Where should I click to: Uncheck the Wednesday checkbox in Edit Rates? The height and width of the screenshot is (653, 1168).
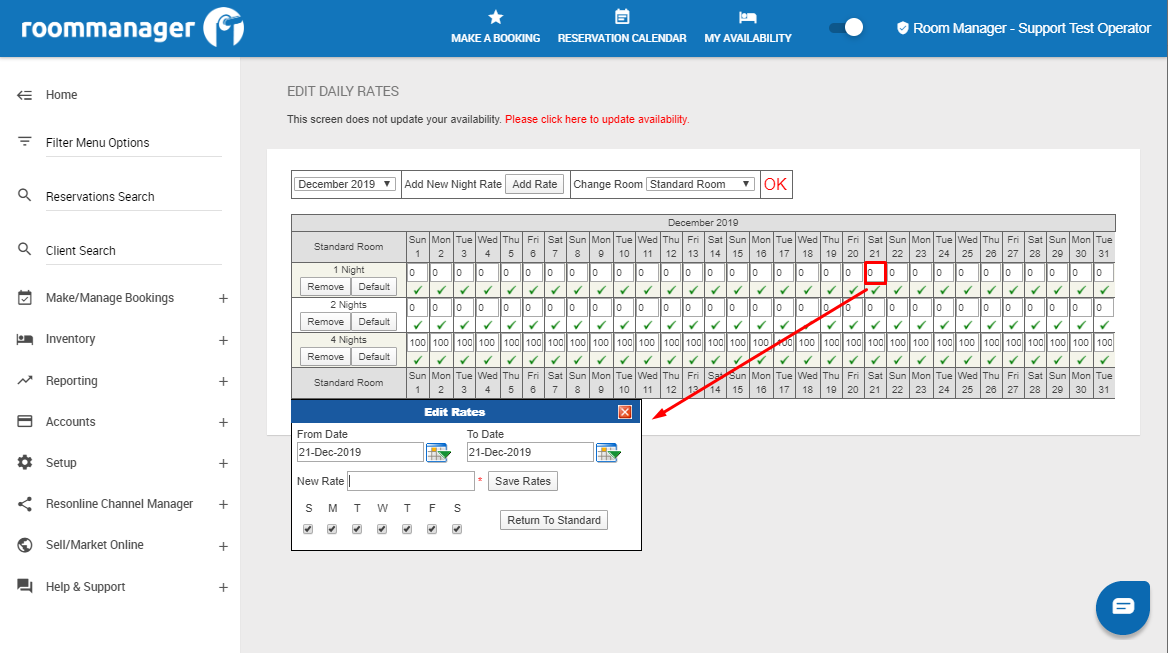[x=382, y=529]
